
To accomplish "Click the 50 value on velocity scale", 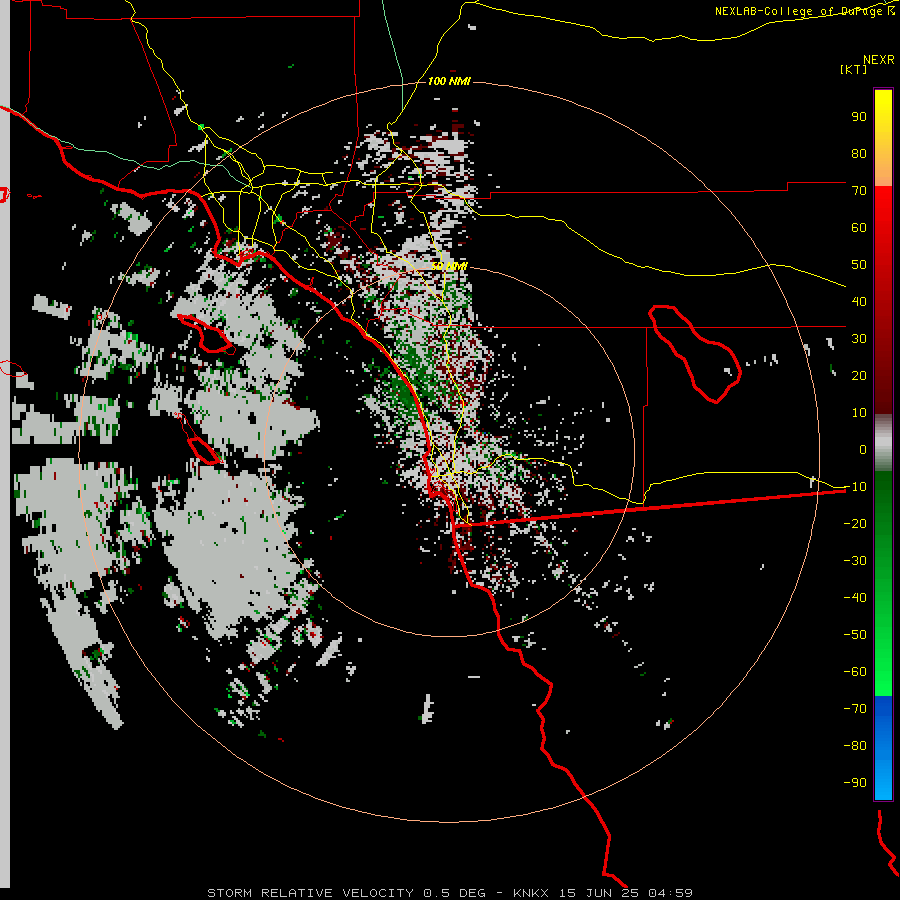I will click(859, 265).
